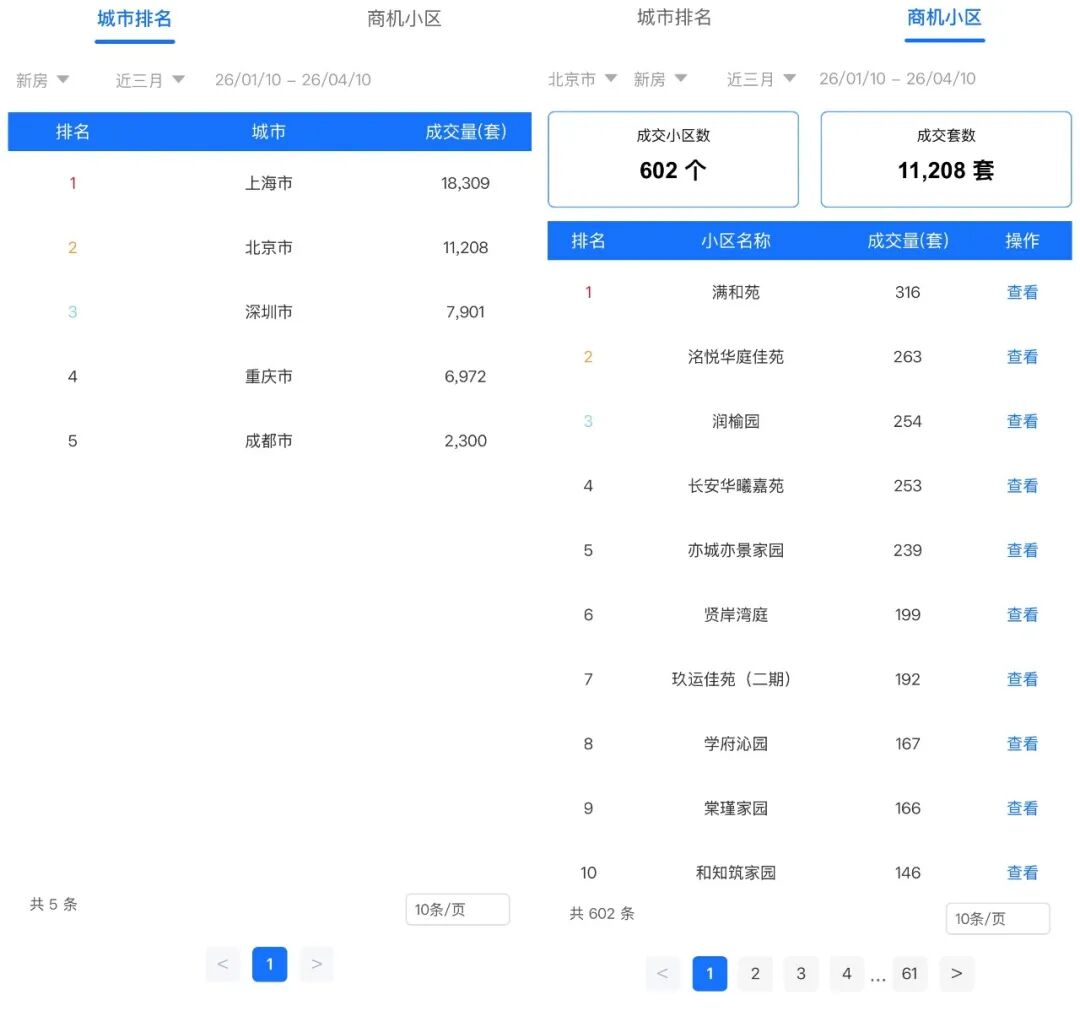Click previous page arrow in right pagination
This screenshot has width=1080, height=1027.
click(662, 974)
